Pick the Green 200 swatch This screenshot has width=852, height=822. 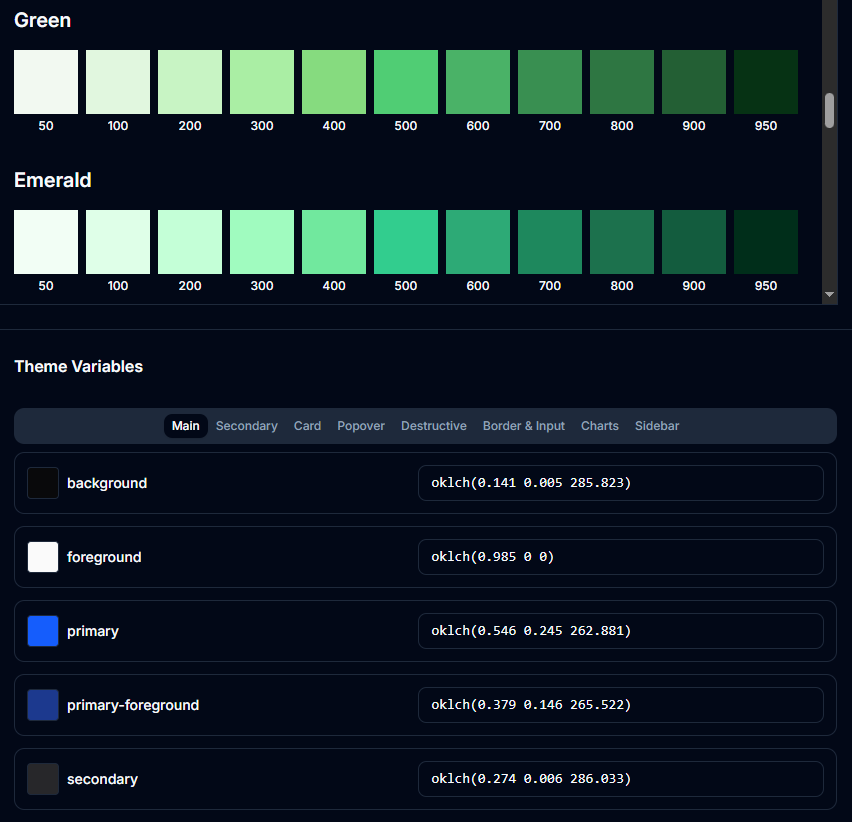click(x=190, y=82)
